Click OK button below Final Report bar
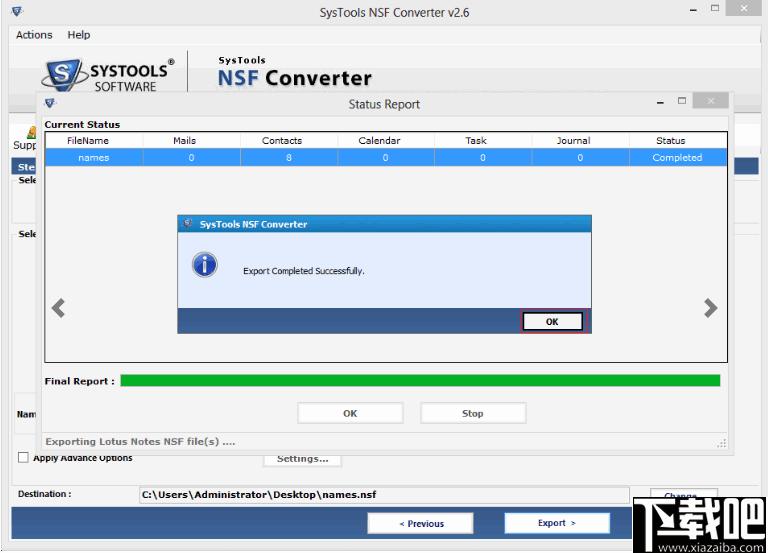 point(350,413)
